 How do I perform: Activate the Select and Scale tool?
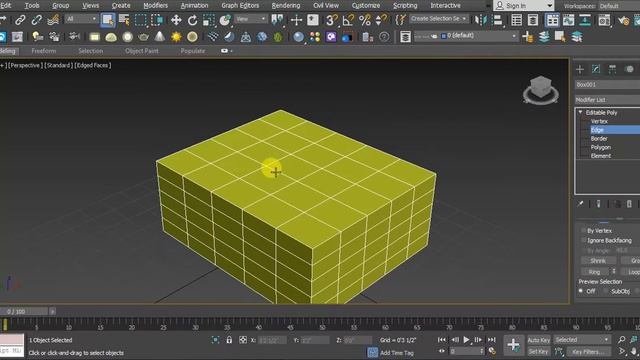pyautogui.click(x=209, y=20)
